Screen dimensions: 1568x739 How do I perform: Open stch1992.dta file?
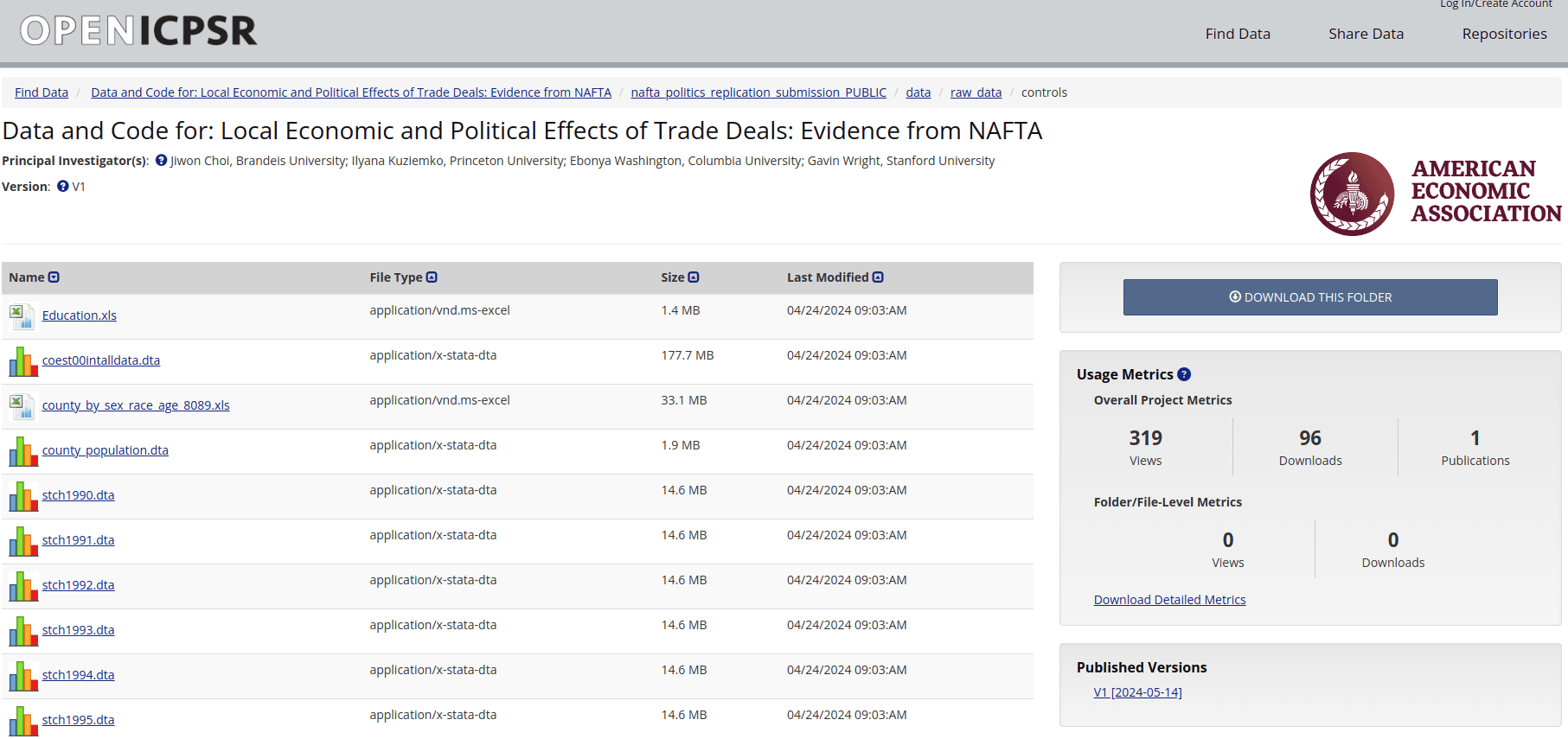(79, 585)
